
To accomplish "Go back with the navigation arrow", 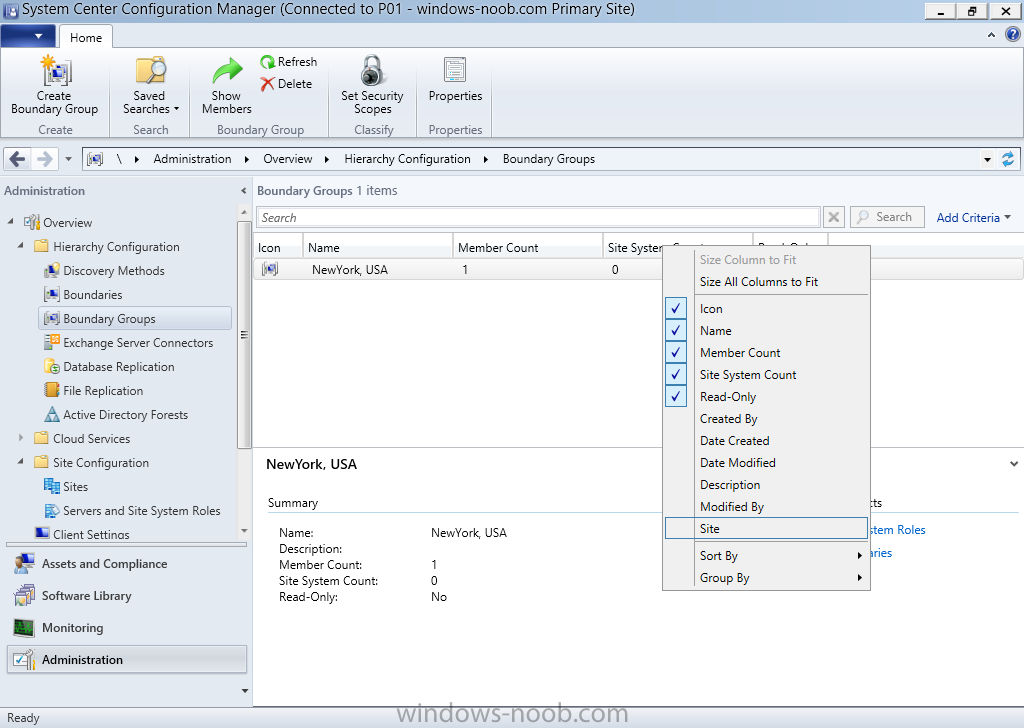I will pos(18,159).
